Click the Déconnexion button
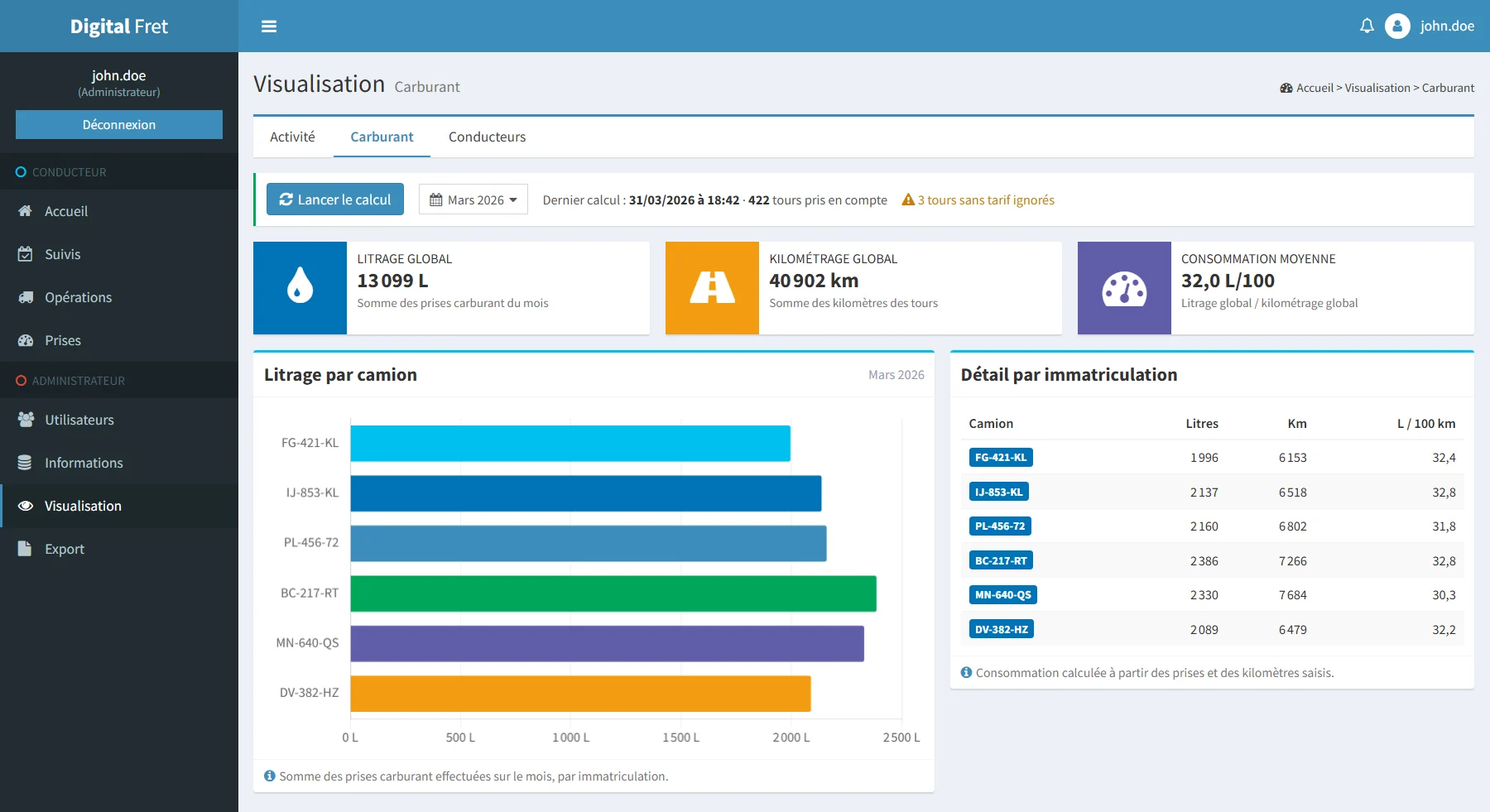Screen dimensions: 1490x812 click(x=119, y=124)
